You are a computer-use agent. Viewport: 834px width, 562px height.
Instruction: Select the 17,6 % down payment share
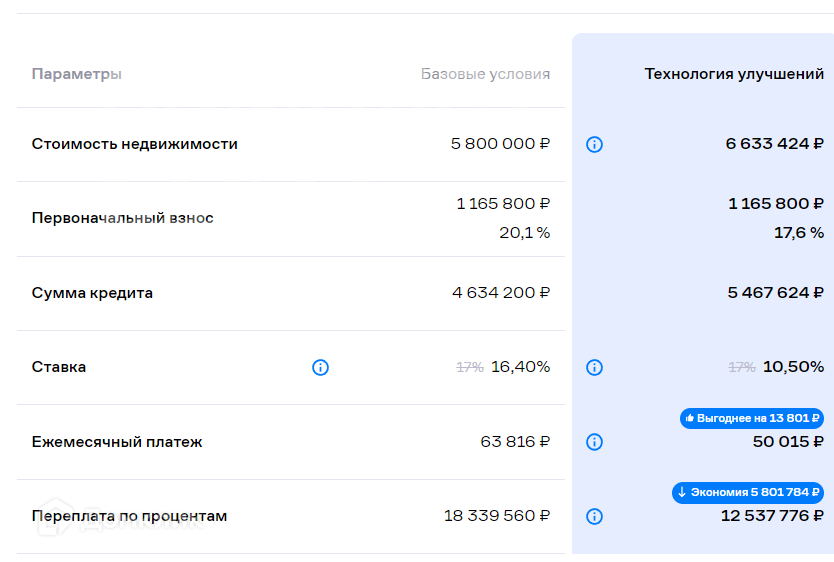point(799,233)
